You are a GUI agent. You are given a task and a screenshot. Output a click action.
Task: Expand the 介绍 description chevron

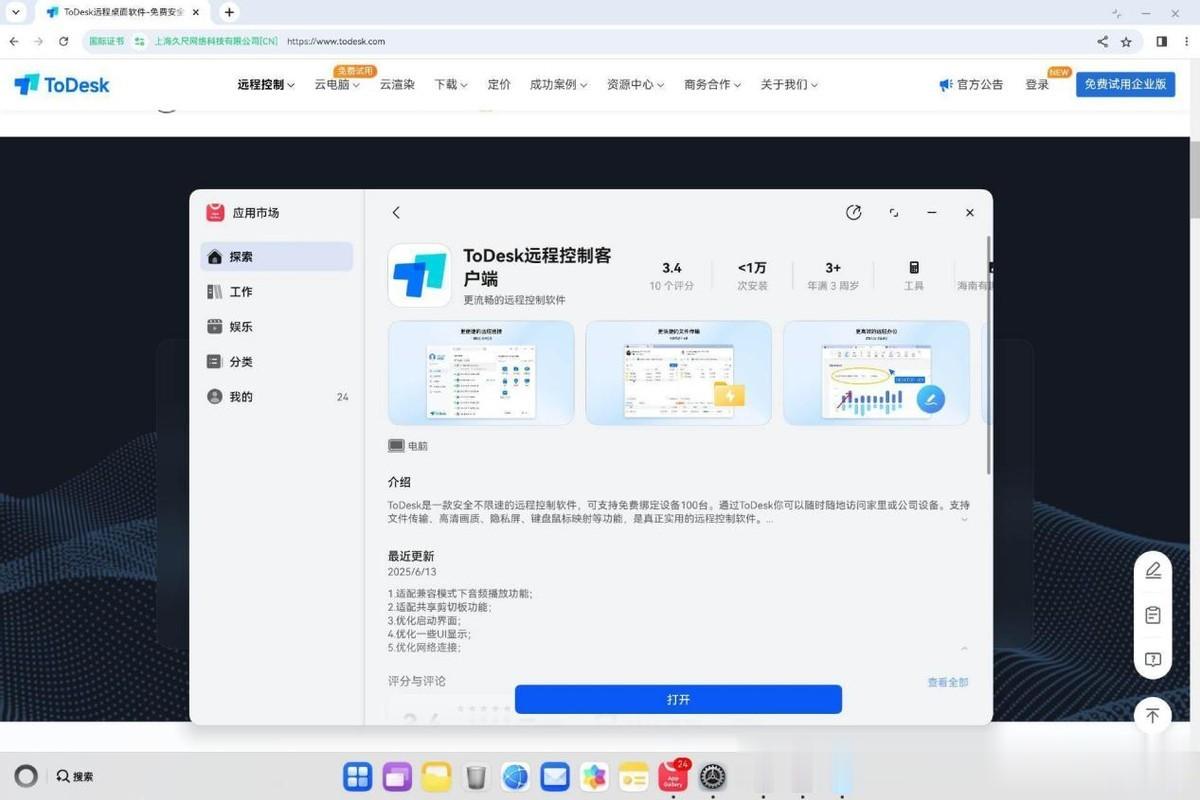coord(964,519)
